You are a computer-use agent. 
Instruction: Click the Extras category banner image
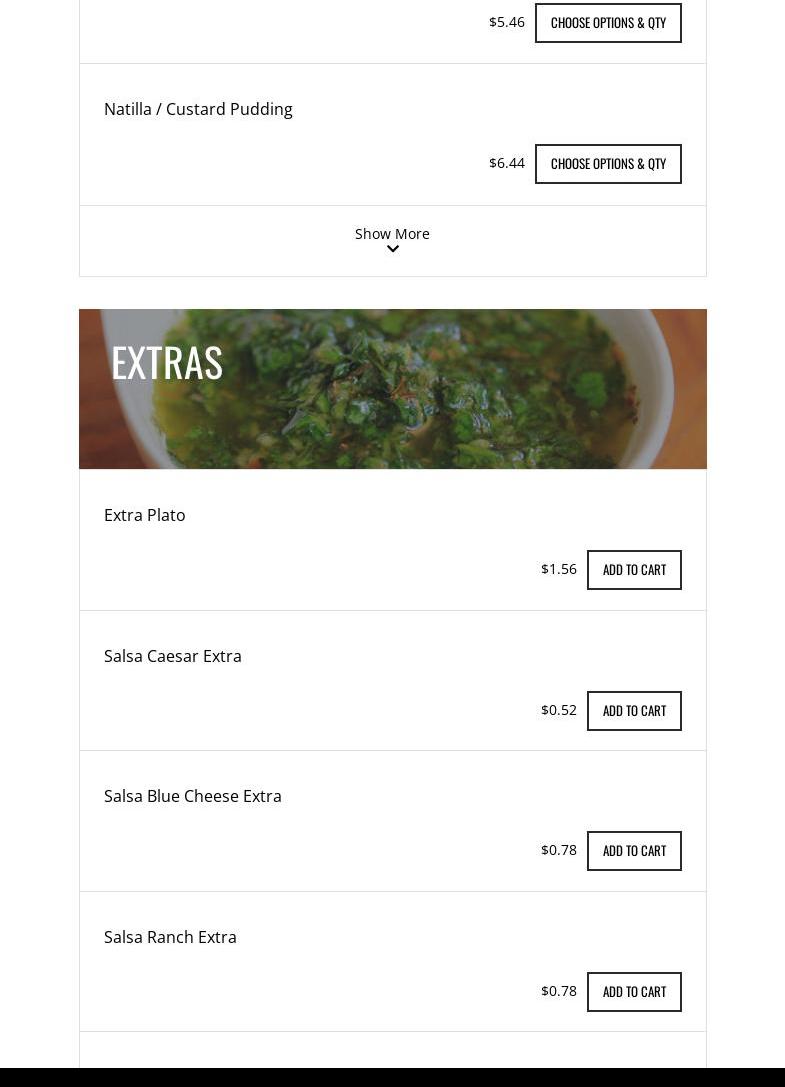click(450, 400)
